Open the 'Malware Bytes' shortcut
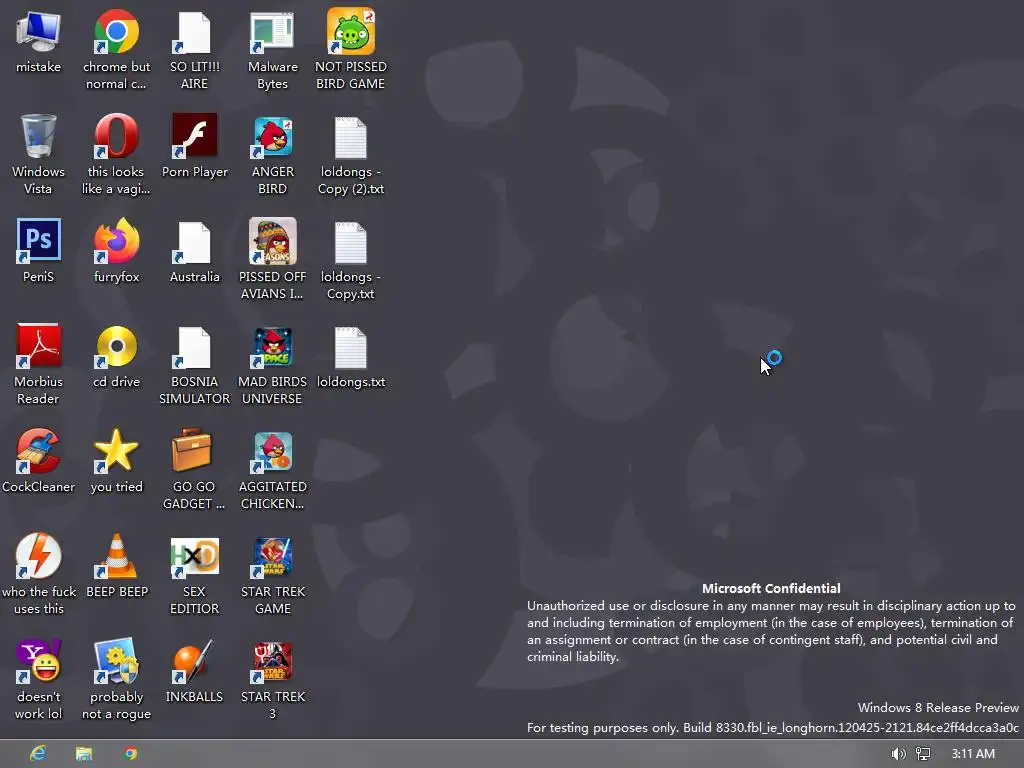This screenshot has height=768, width=1024. click(272, 31)
